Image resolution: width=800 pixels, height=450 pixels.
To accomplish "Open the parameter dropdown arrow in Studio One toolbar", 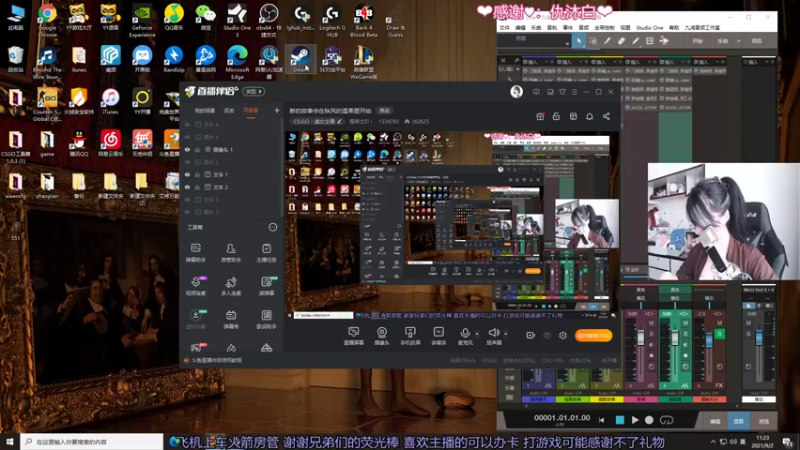I will tap(567, 44).
